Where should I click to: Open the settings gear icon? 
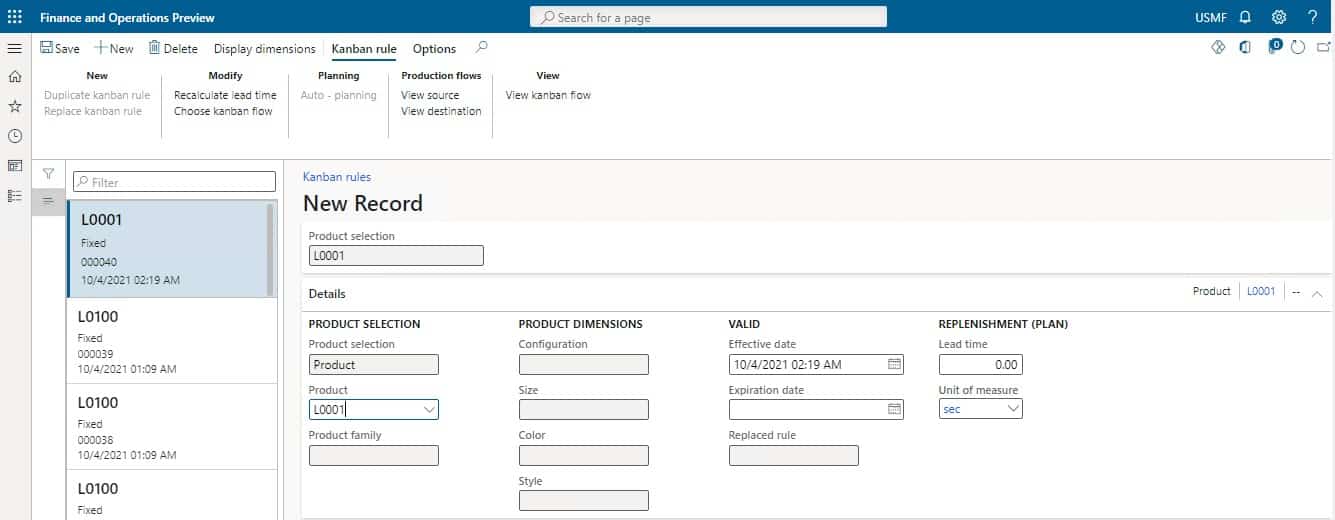(x=1278, y=17)
